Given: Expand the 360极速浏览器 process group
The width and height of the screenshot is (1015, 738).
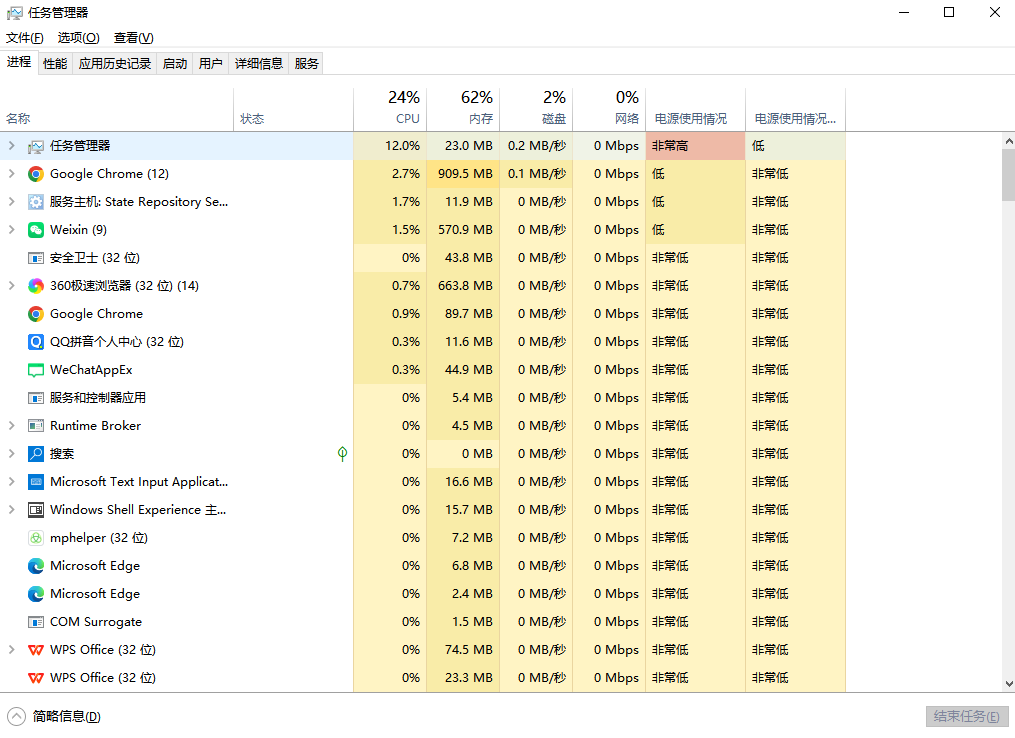Looking at the screenshot, I should [x=11, y=285].
